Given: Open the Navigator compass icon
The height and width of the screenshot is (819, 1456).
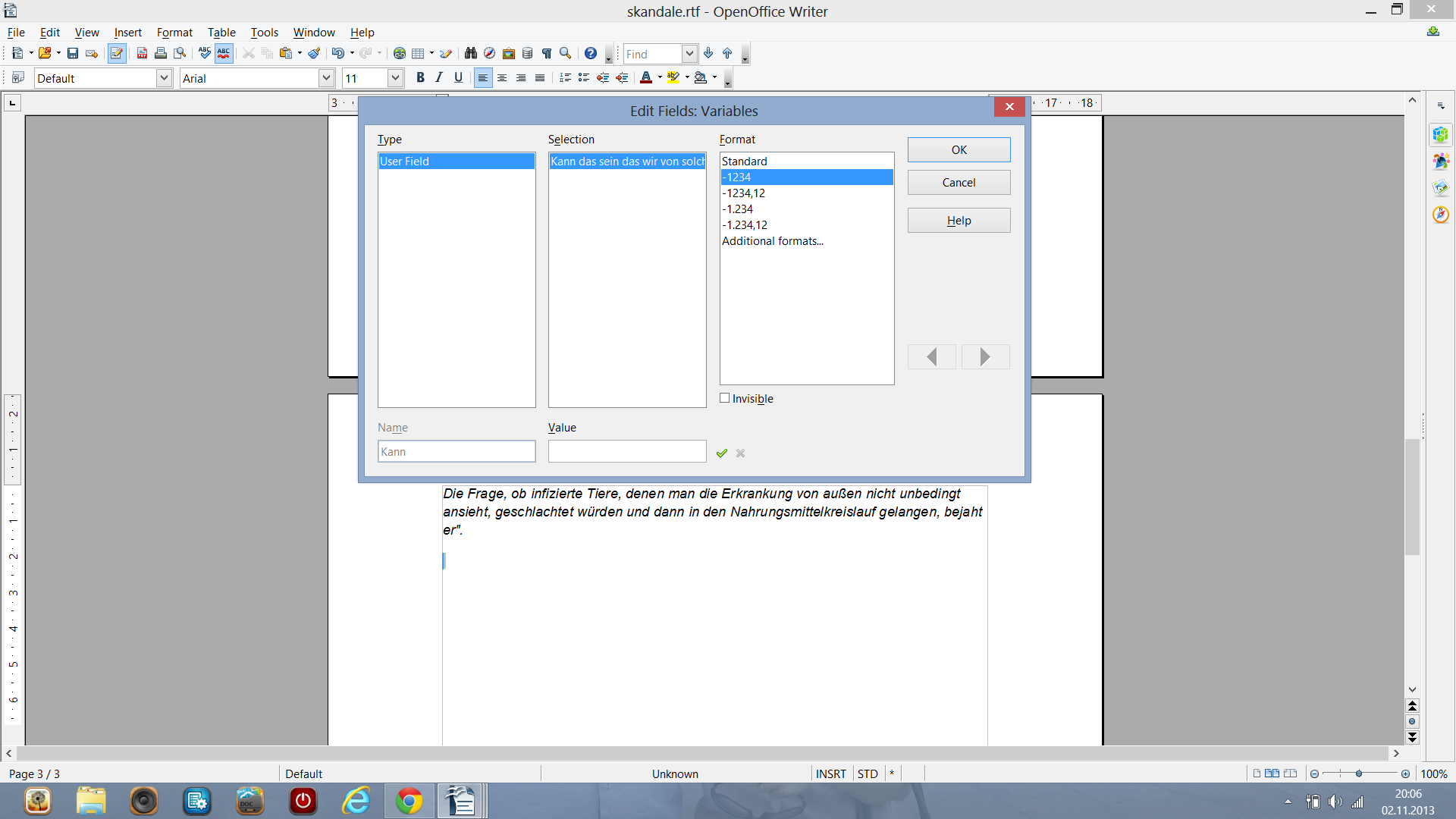Looking at the screenshot, I should pos(489,53).
